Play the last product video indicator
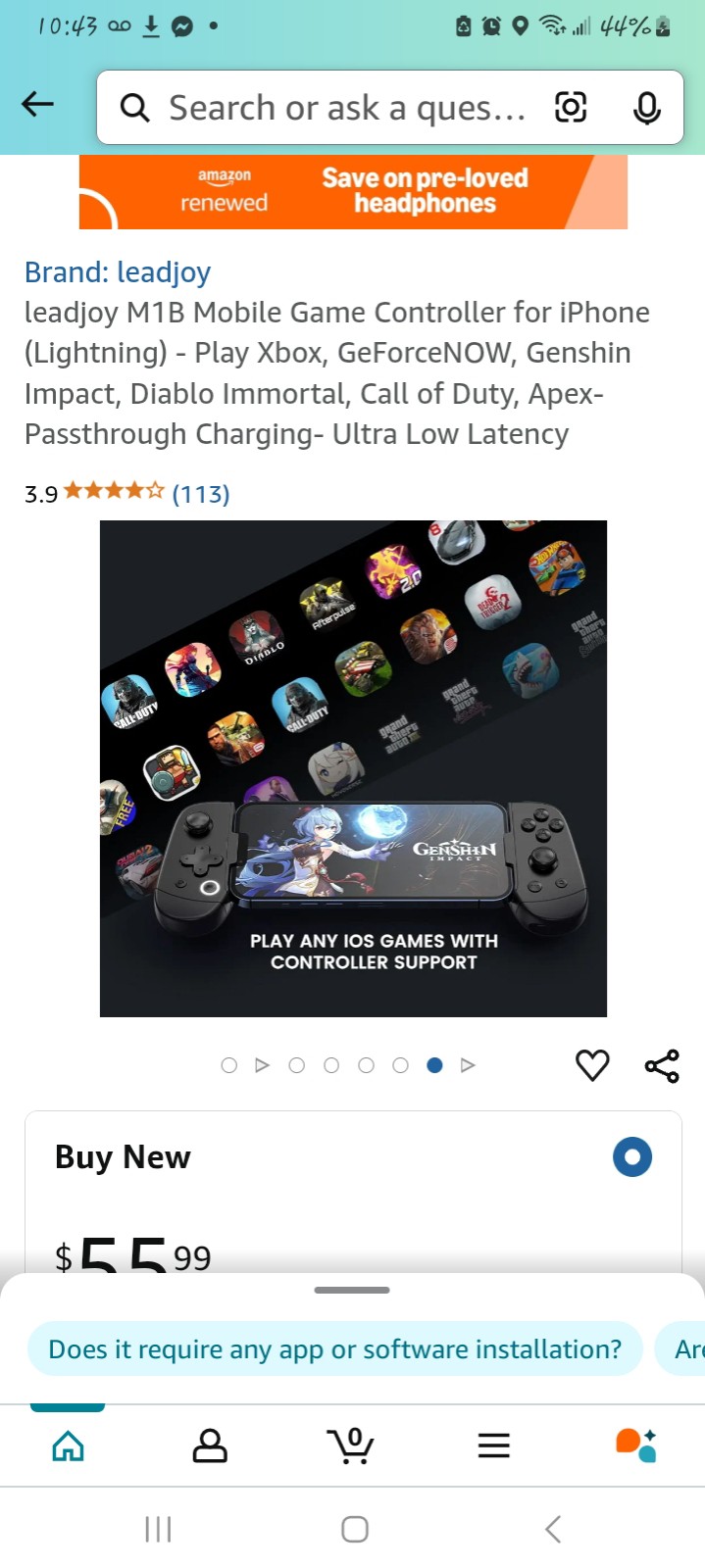This screenshot has height=1568, width=705. (x=468, y=1065)
